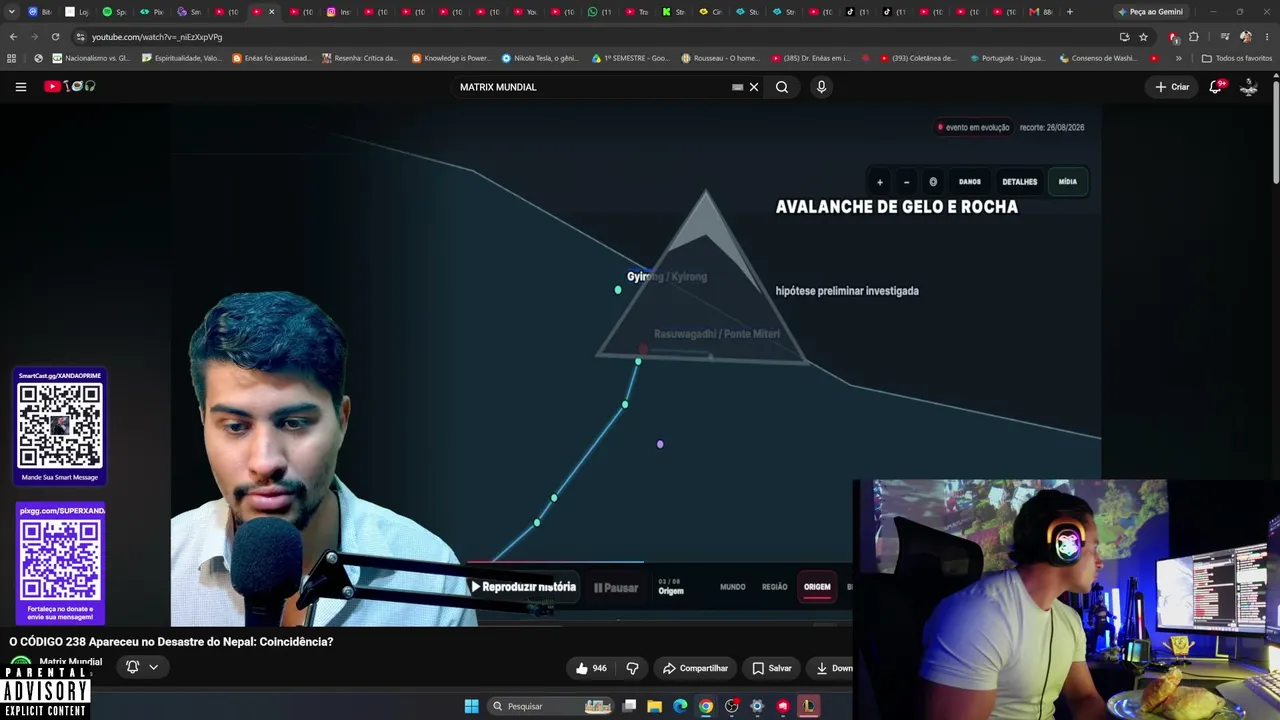1280x720 pixels.
Task: Clear the MATRIX MUNDIAL search text
Action: click(754, 87)
